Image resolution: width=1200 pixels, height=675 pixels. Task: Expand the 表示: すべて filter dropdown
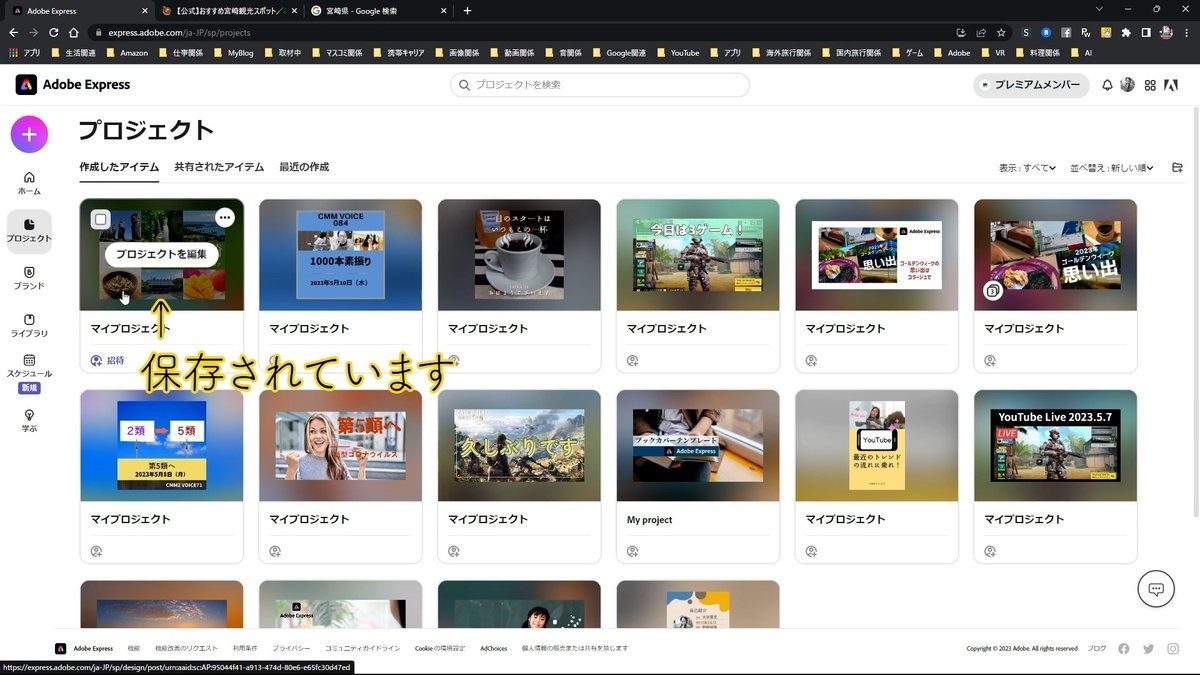[1027, 168]
